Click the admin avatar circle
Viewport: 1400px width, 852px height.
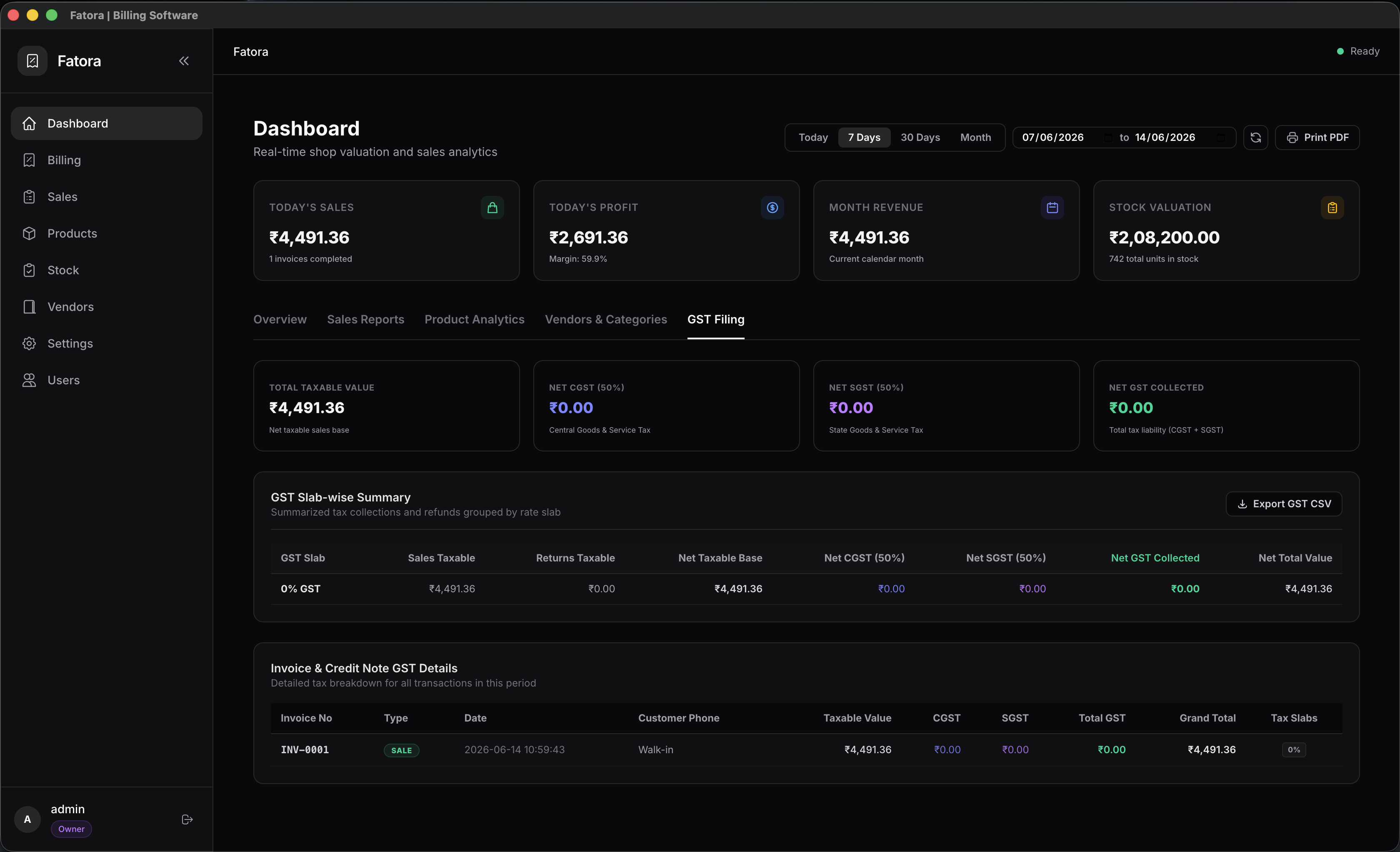[x=27, y=819]
